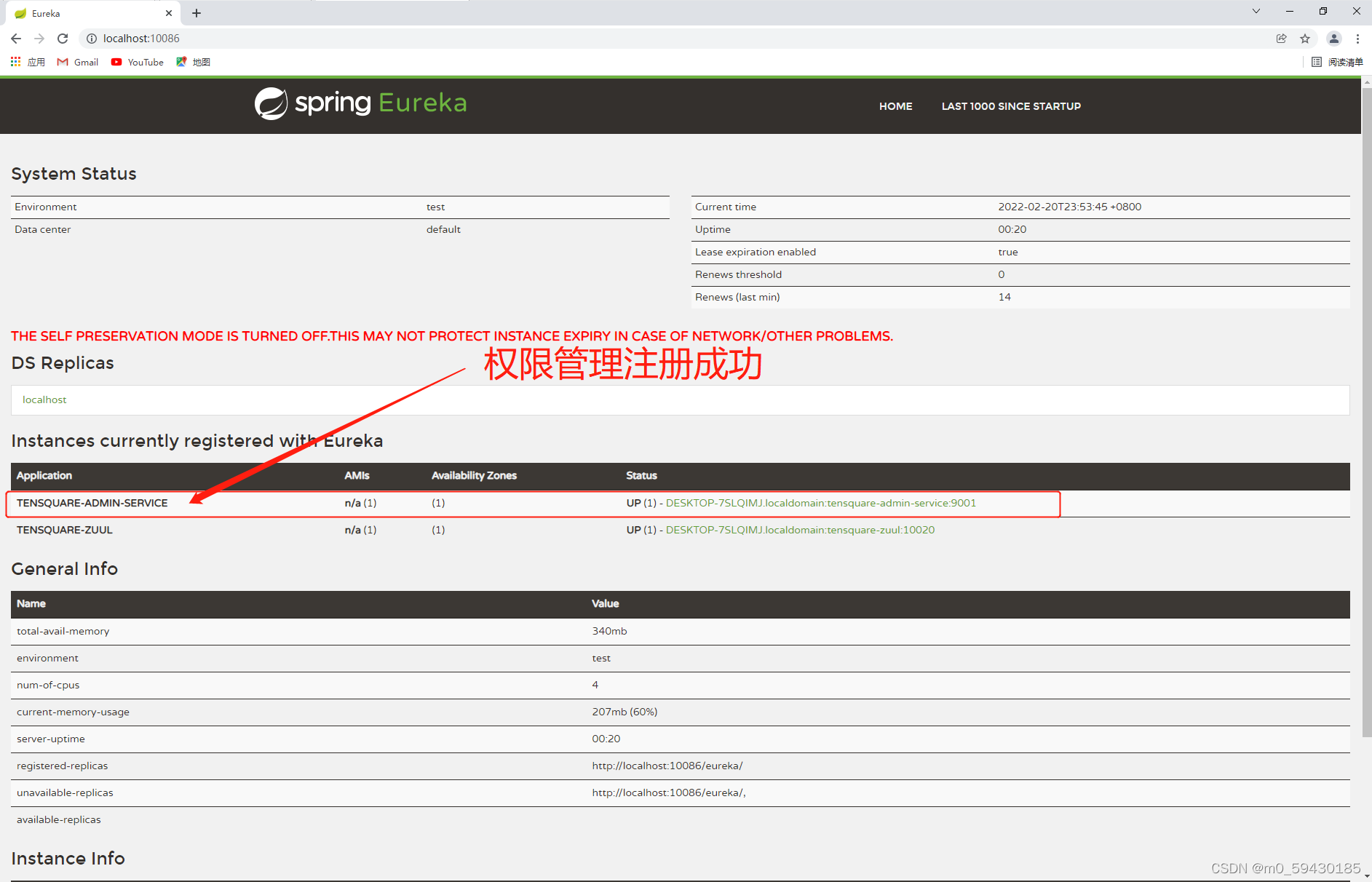The image size is (1372, 882).
Task: Click the Status column header
Action: tap(641, 475)
